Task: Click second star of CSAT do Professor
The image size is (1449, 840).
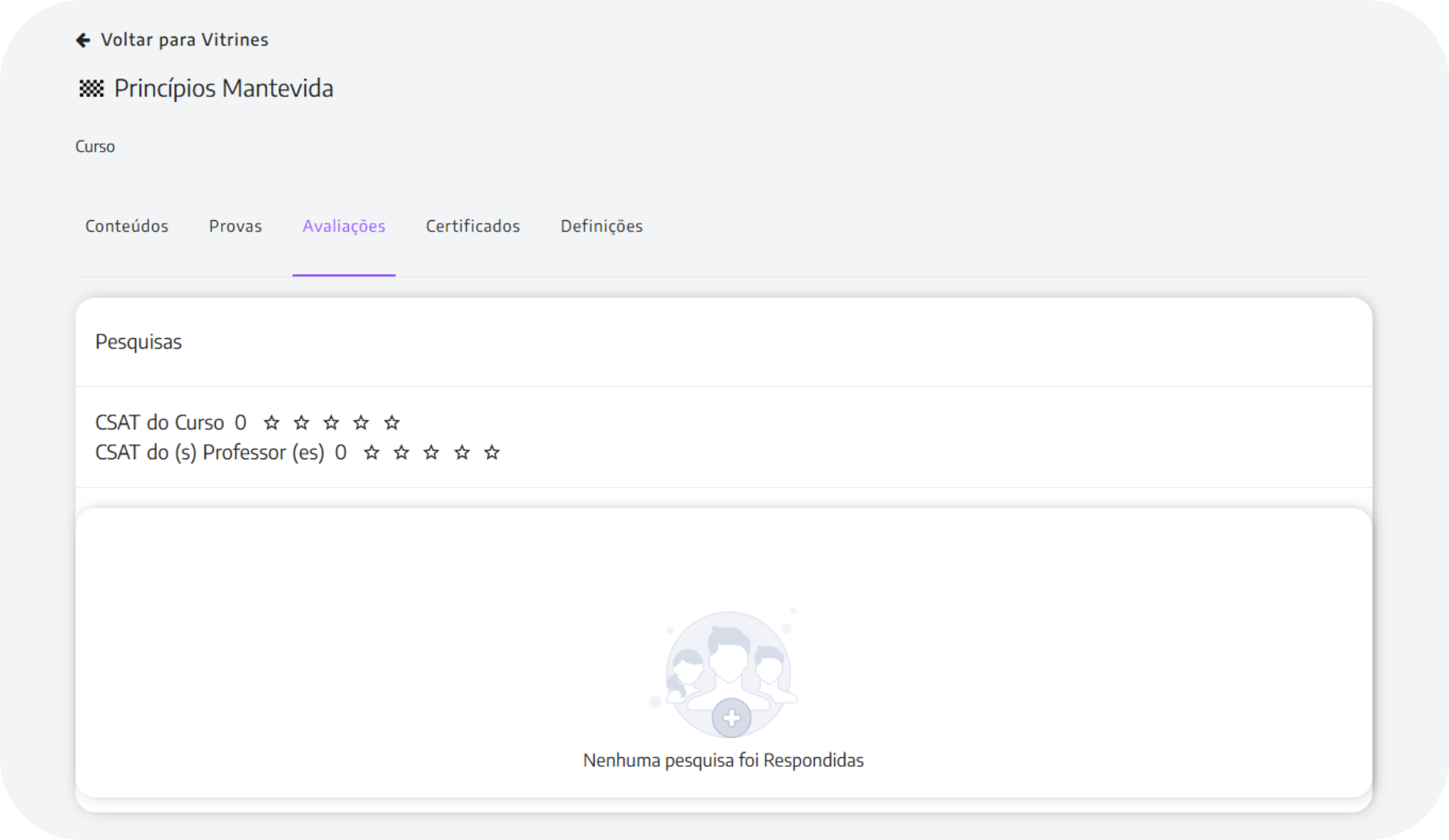Action: pos(402,453)
